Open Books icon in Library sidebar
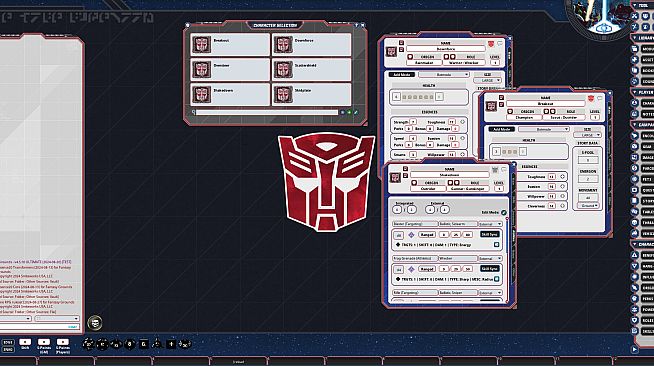The width and height of the screenshot is (654, 366). point(635,70)
